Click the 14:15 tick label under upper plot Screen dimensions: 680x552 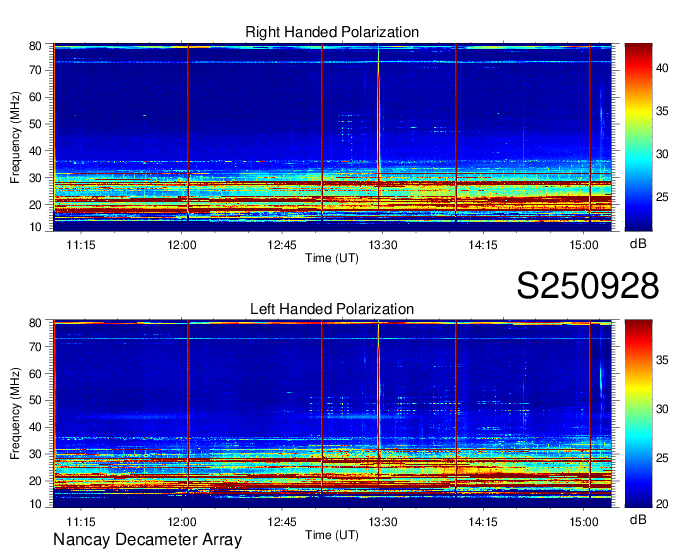click(x=483, y=244)
